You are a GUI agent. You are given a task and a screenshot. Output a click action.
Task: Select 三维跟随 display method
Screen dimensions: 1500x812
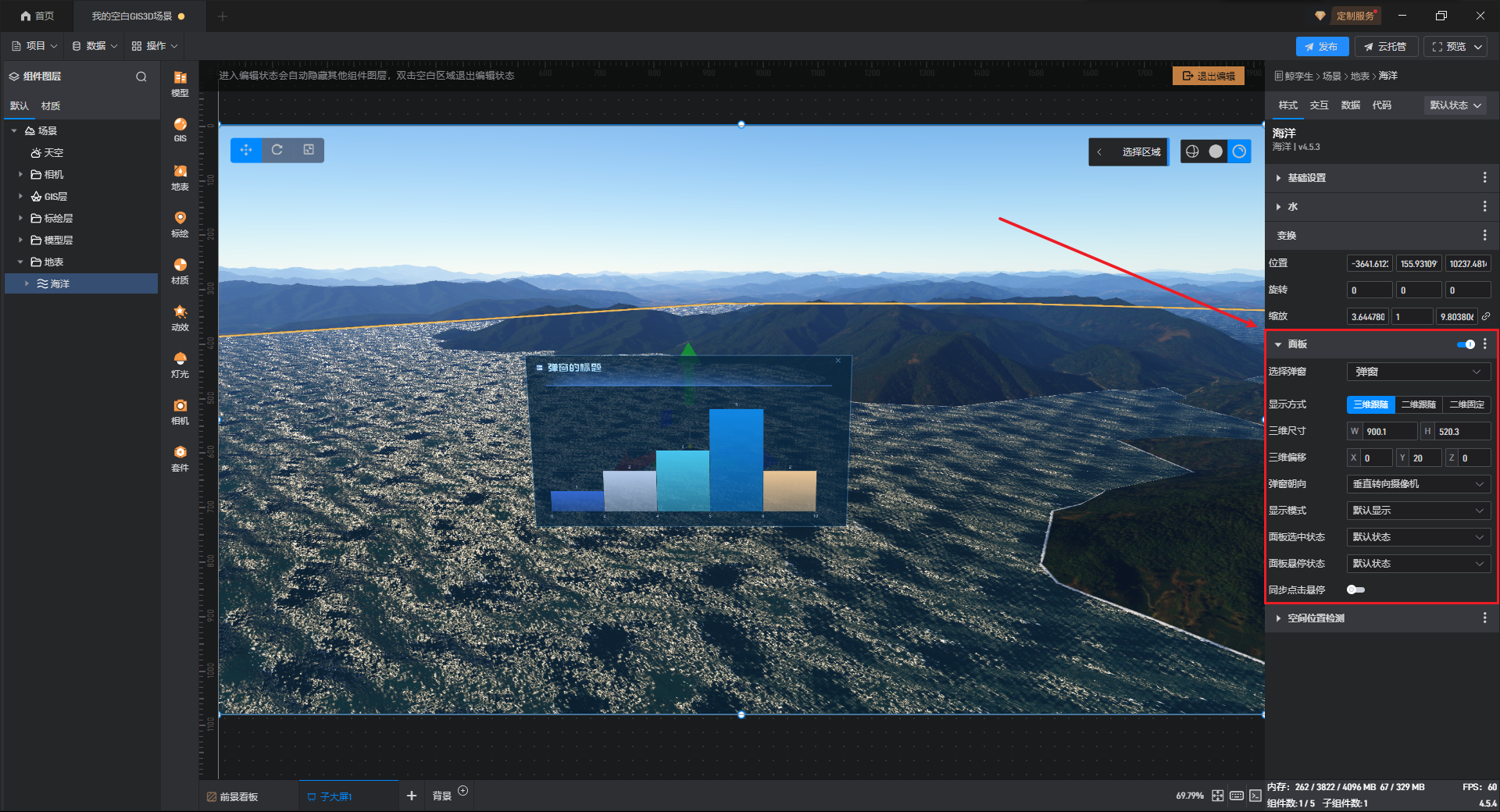coord(1371,404)
